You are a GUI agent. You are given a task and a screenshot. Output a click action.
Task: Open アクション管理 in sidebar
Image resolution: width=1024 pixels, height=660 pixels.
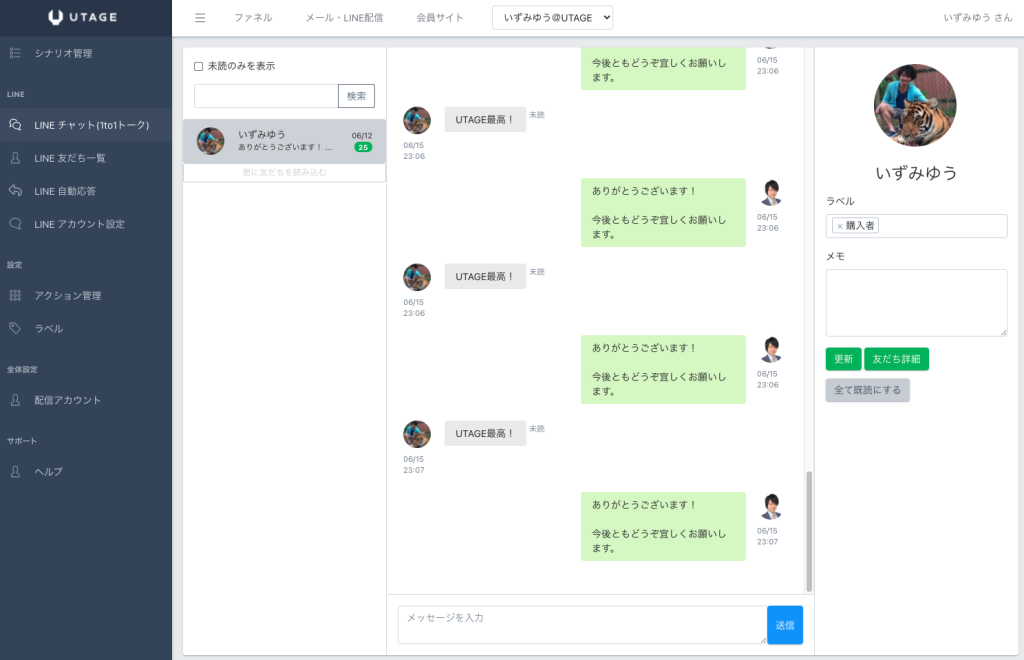point(67,295)
